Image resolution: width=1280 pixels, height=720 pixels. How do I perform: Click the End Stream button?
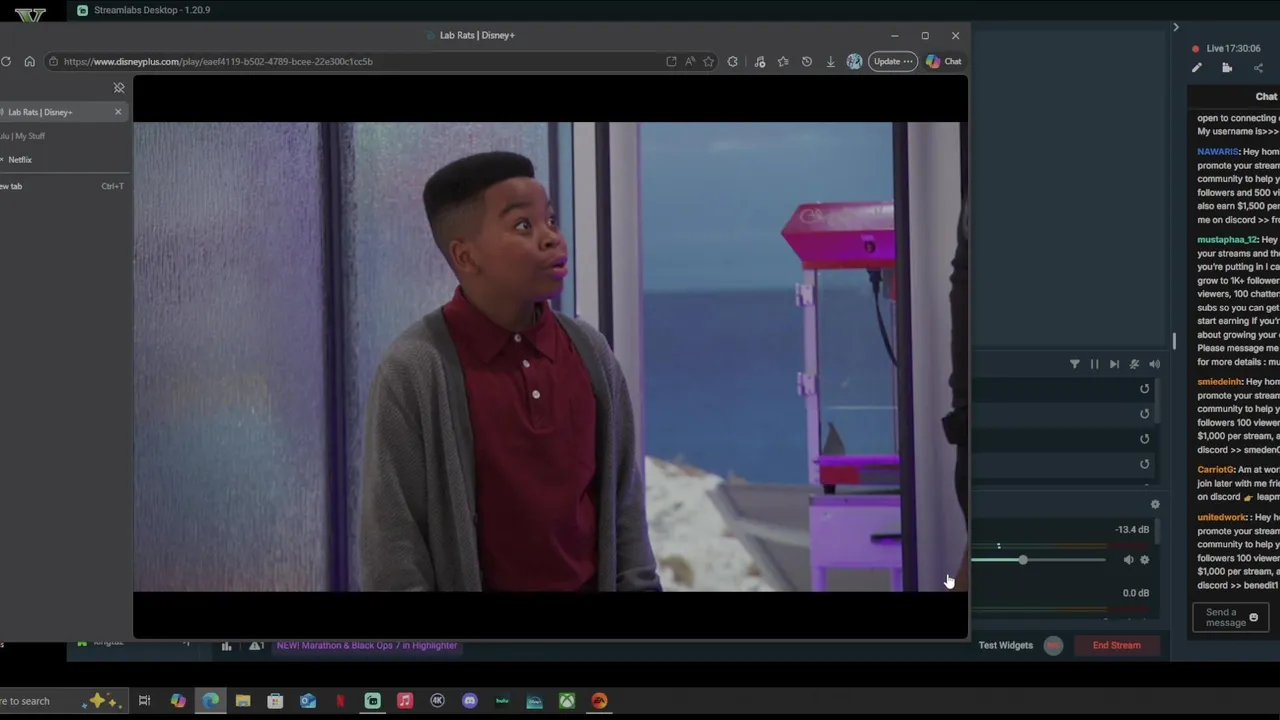(1116, 645)
